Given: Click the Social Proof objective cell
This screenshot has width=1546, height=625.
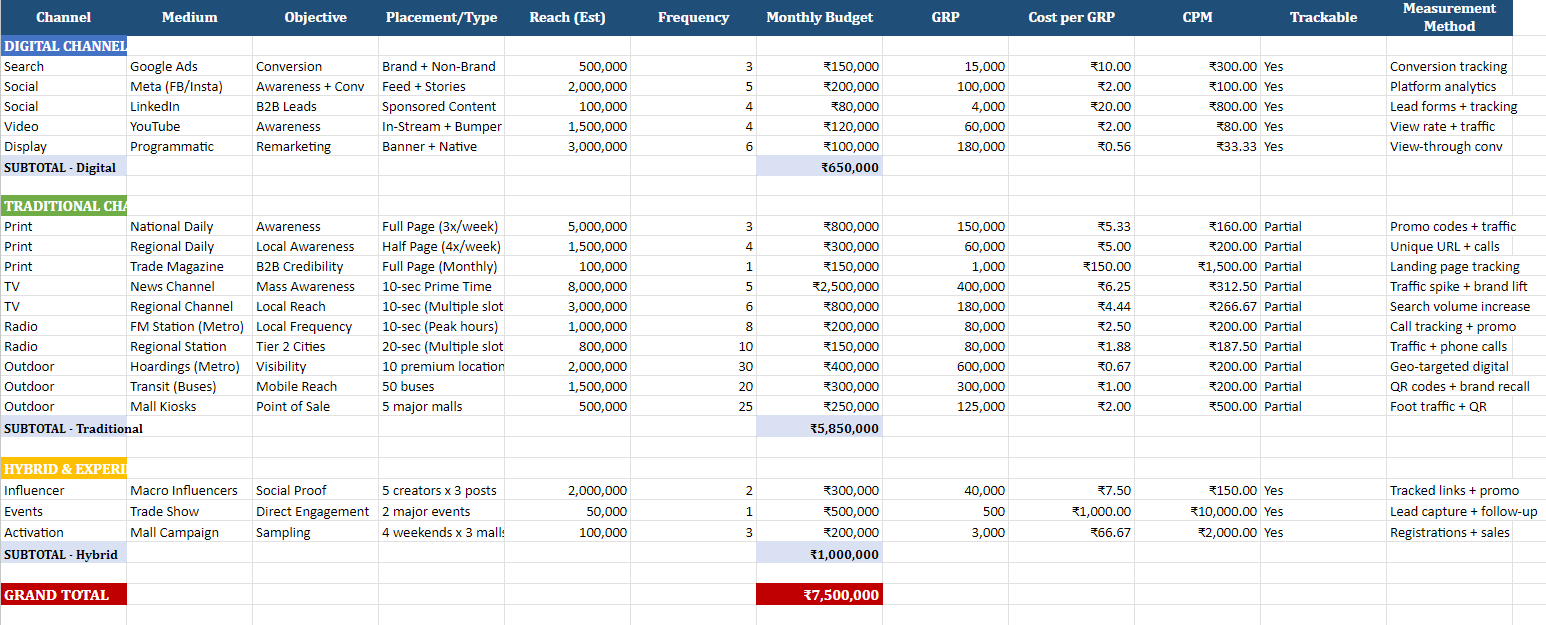Looking at the screenshot, I should pyautogui.click(x=315, y=490).
